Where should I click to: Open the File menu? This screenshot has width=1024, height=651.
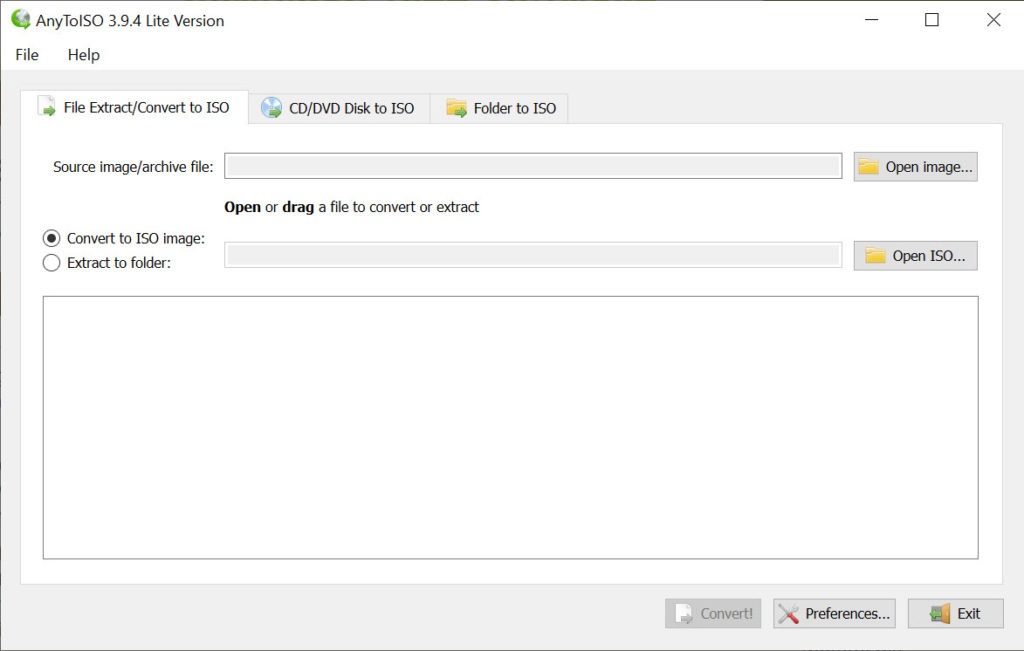point(27,55)
